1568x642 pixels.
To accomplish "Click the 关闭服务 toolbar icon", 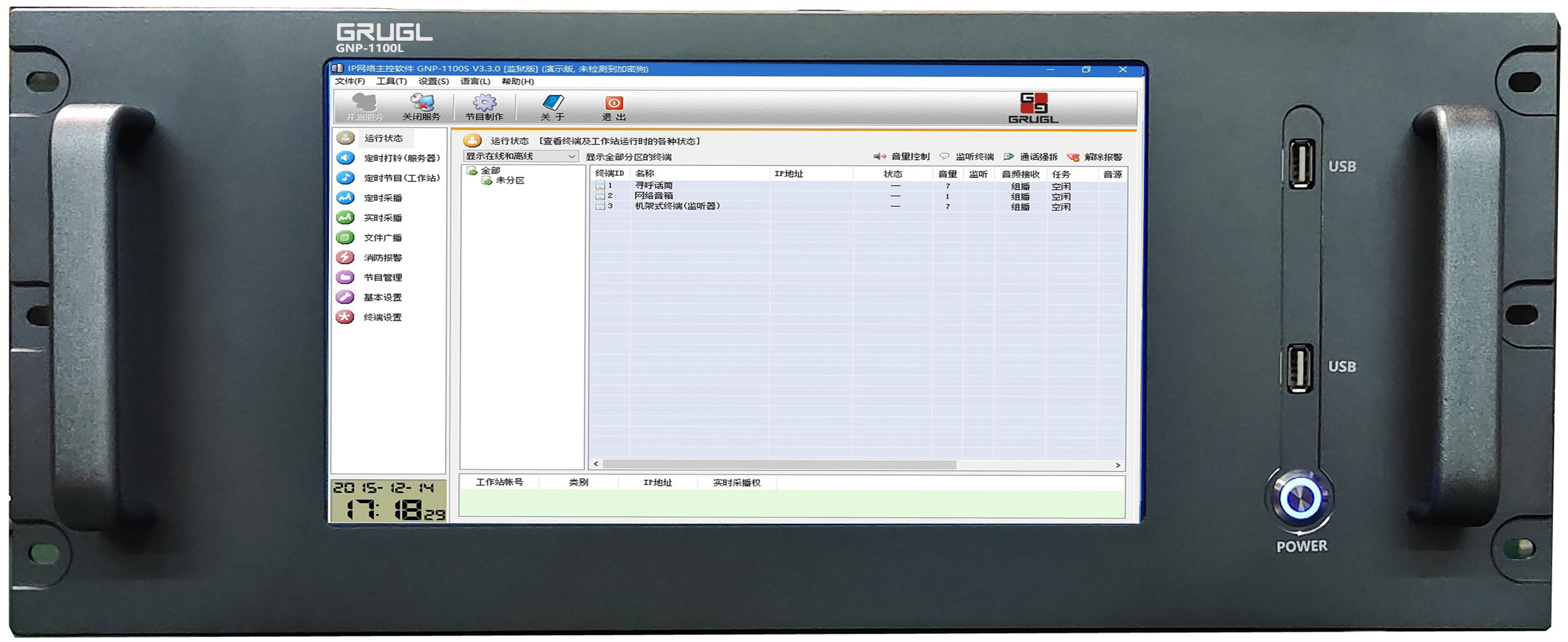I will tap(422, 107).
